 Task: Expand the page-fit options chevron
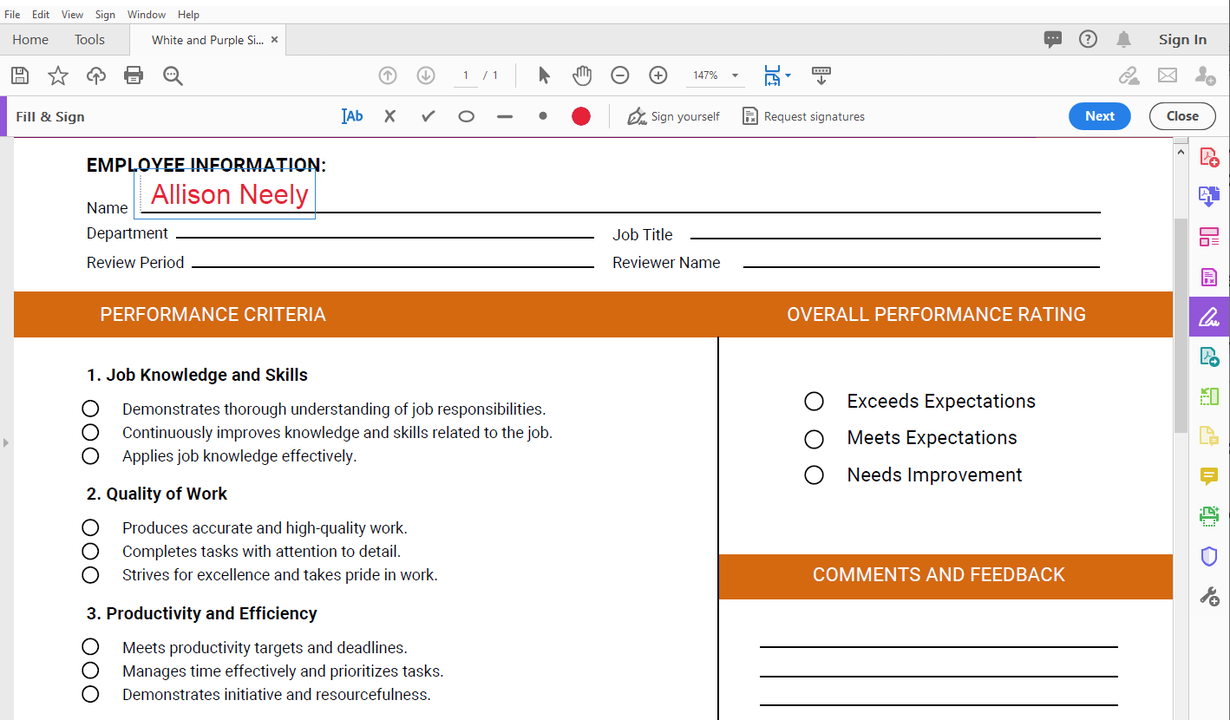click(x=789, y=75)
